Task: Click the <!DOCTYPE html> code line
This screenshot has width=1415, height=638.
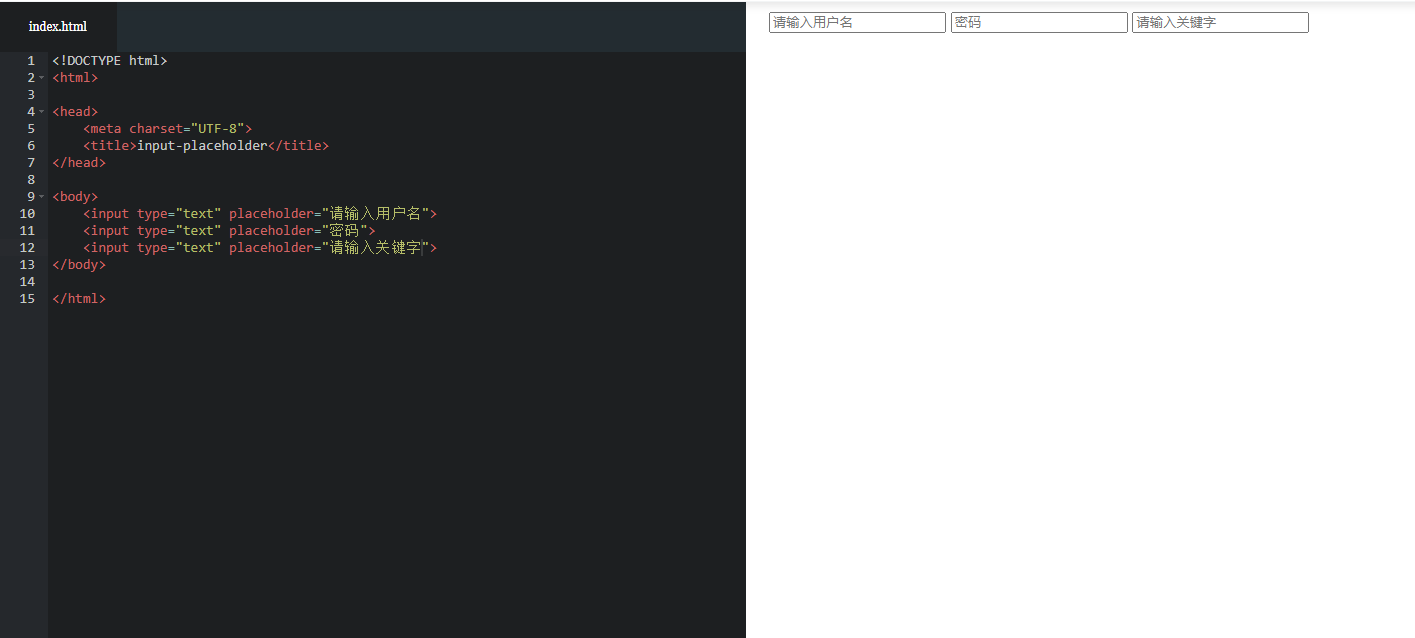Action: (x=110, y=60)
